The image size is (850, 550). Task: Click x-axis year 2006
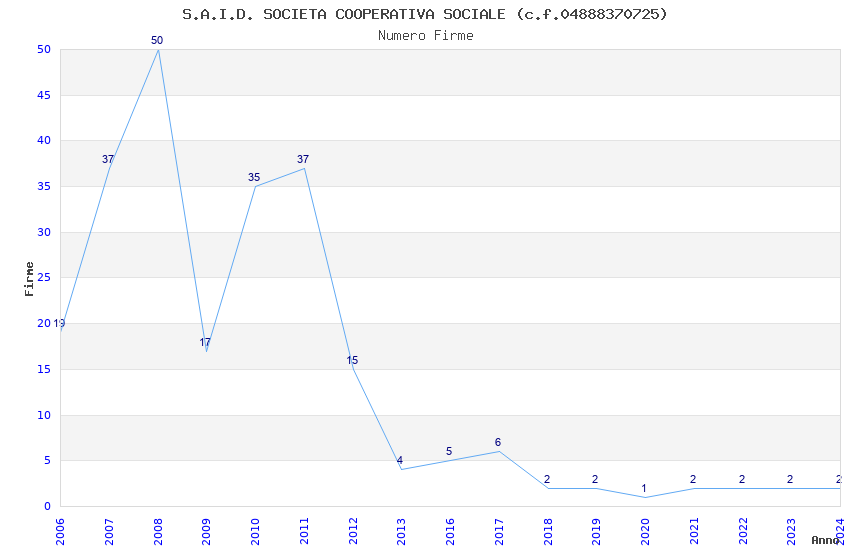(x=60, y=532)
